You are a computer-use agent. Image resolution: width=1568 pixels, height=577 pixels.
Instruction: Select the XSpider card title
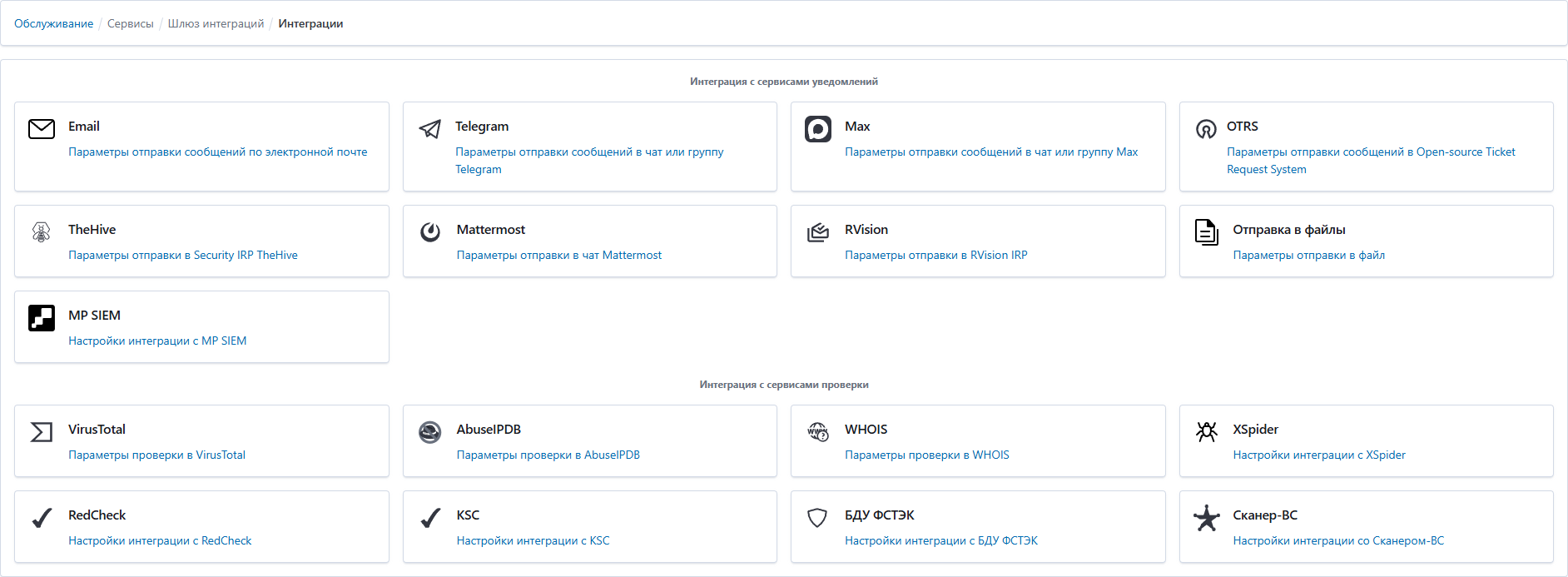1256,429
